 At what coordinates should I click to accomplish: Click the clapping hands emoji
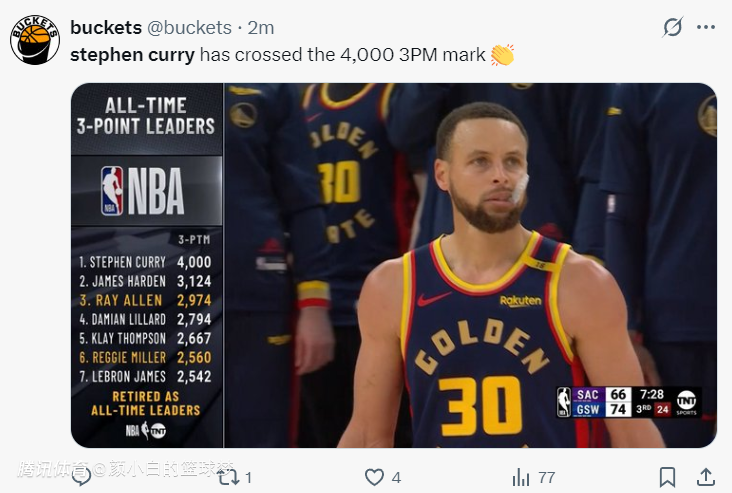coord(502,55)
